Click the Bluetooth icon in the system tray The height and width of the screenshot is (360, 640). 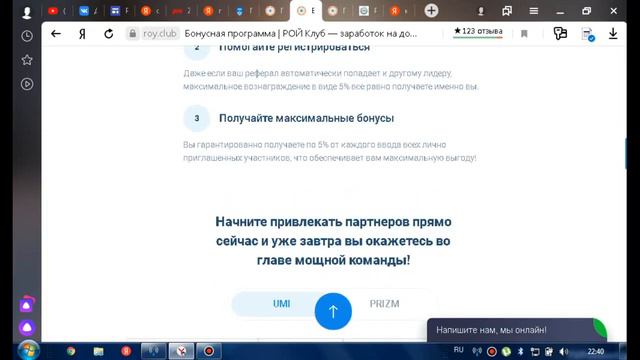(520, 351)
